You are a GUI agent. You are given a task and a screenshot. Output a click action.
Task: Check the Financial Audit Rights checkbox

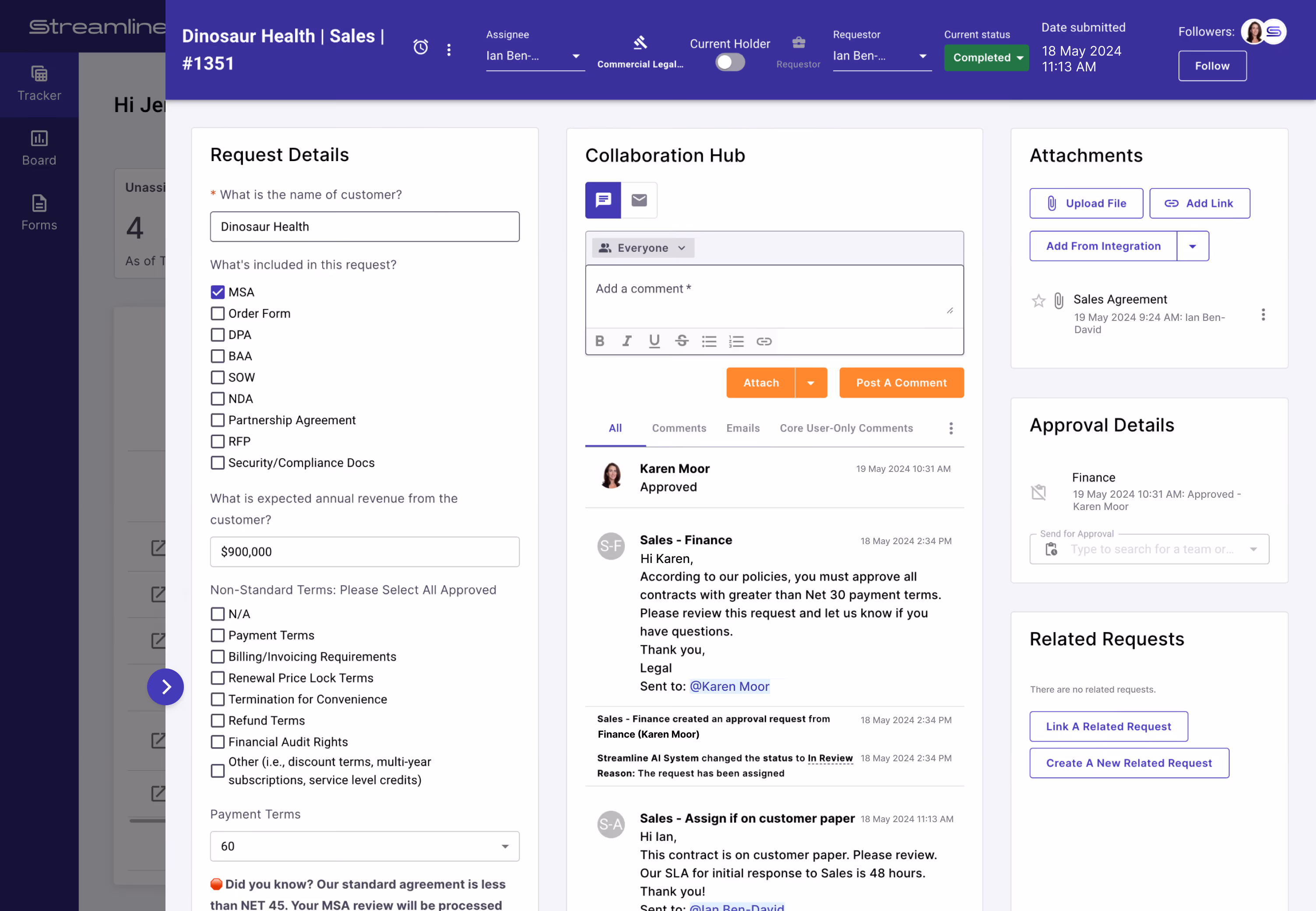coord(218,742)
